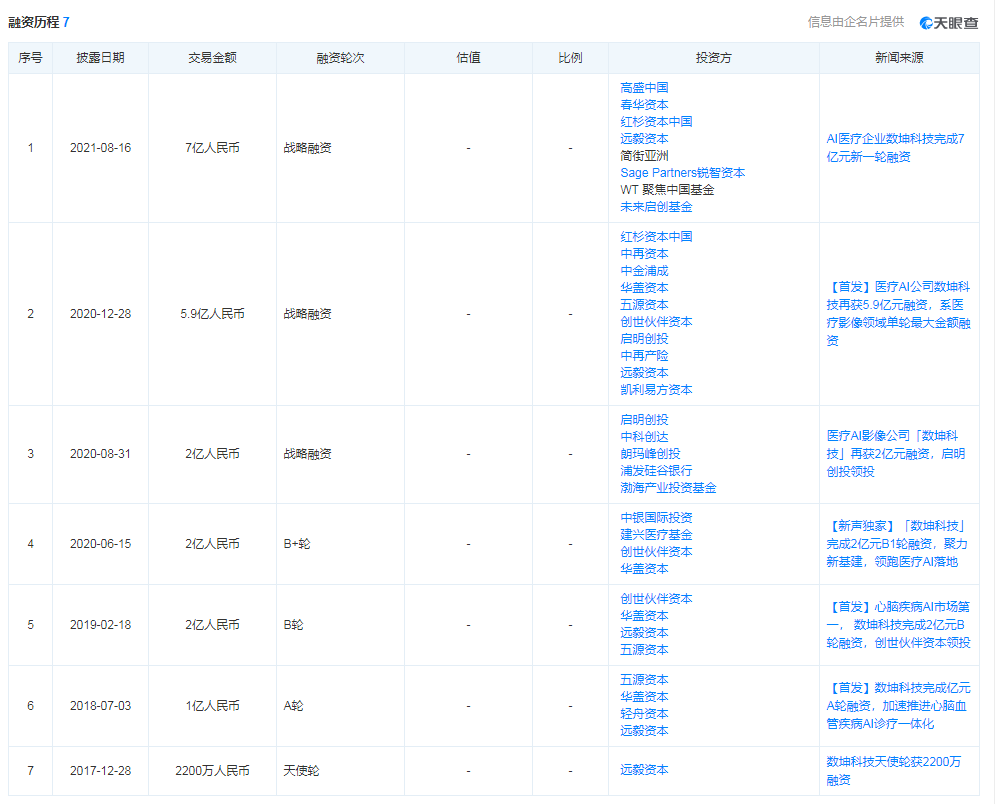Select date cell 2020-08-31
Image resolution: width=995 pixels, height=804 pixels.
[x=100, y=454]
